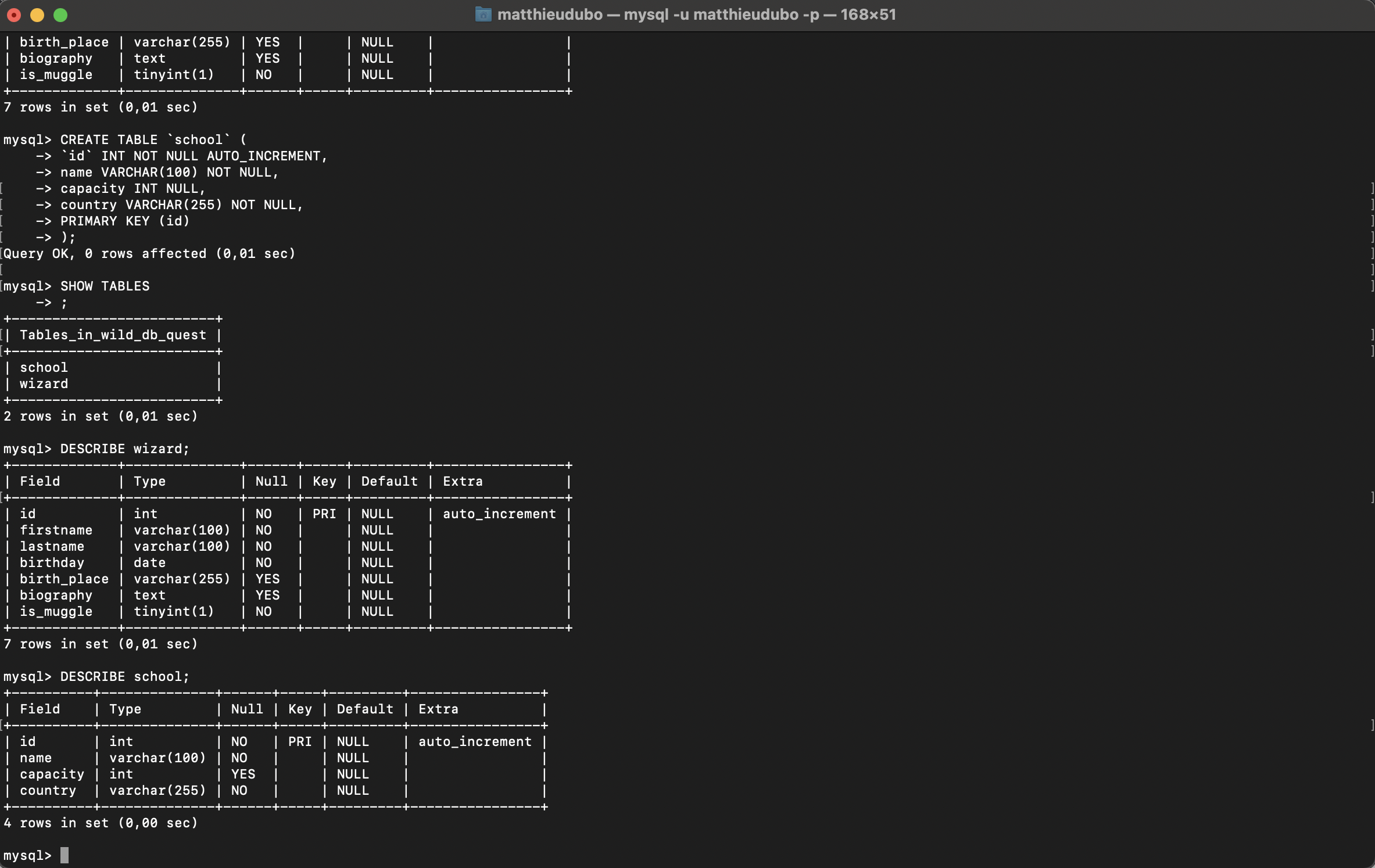Viewport: 1375px width, 868px height.
Task: Click 'DESCRIBE school;' command
Action: click(x=125, y=677)
